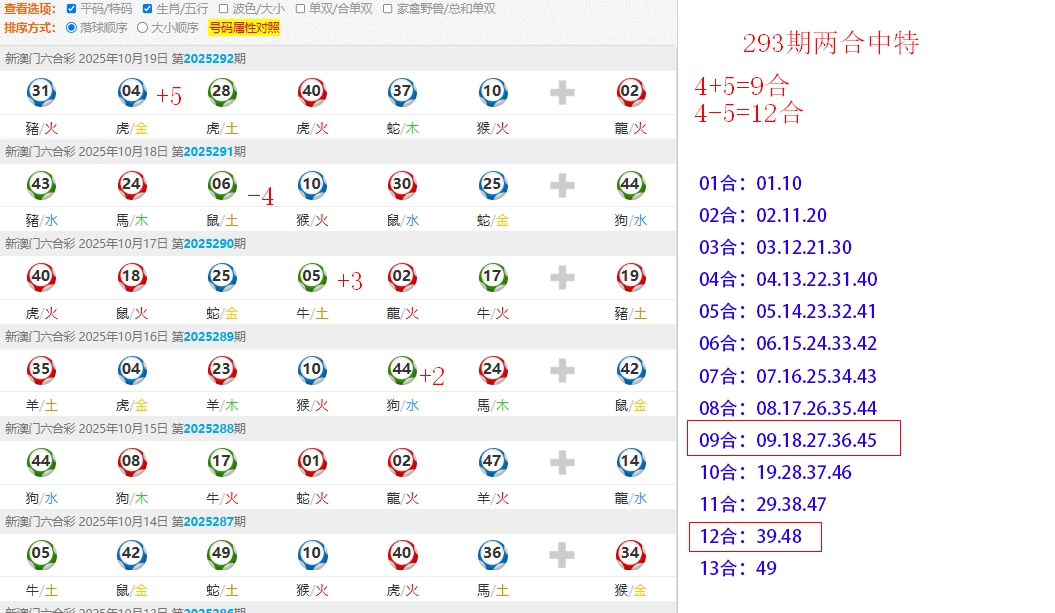Select 落球顺序 sort order
The height and width of the screenshot is (613, 1055).
[71, 28]
